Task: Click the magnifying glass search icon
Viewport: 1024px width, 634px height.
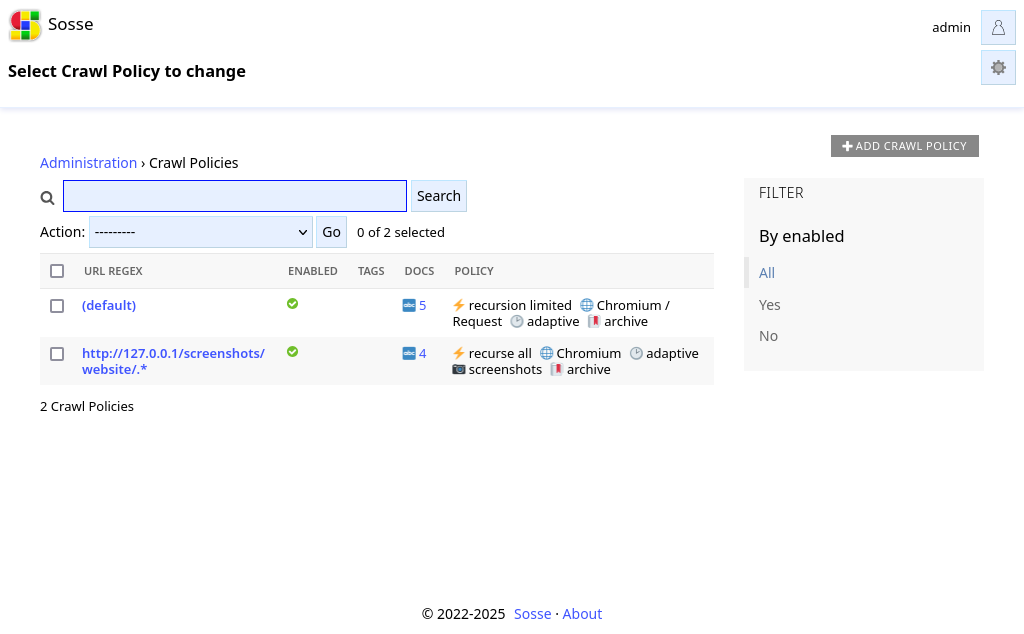Action: tap(47, 197)
